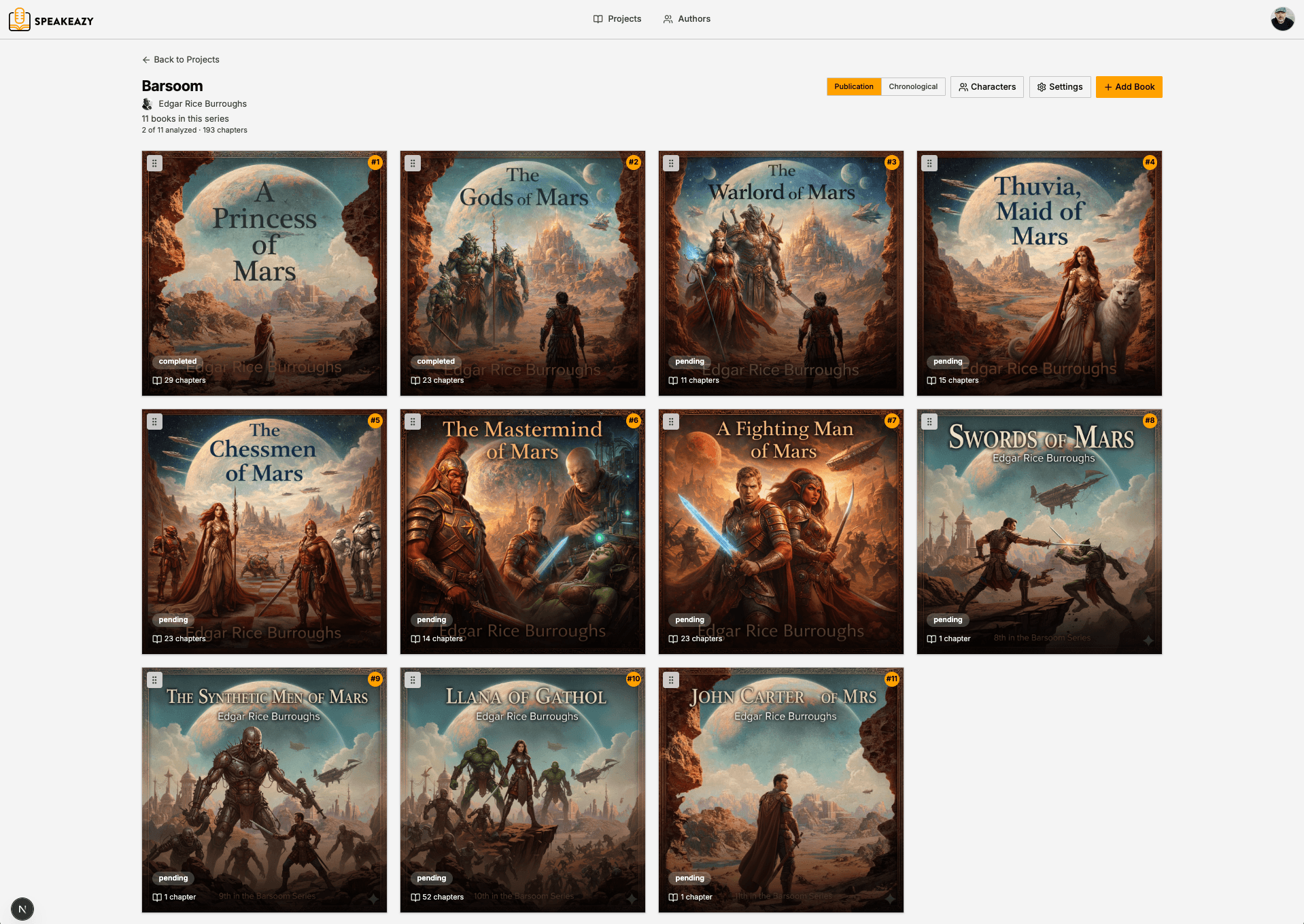Click Edgar Rice Burroughs author avatar icon

[x=147, y=104]
